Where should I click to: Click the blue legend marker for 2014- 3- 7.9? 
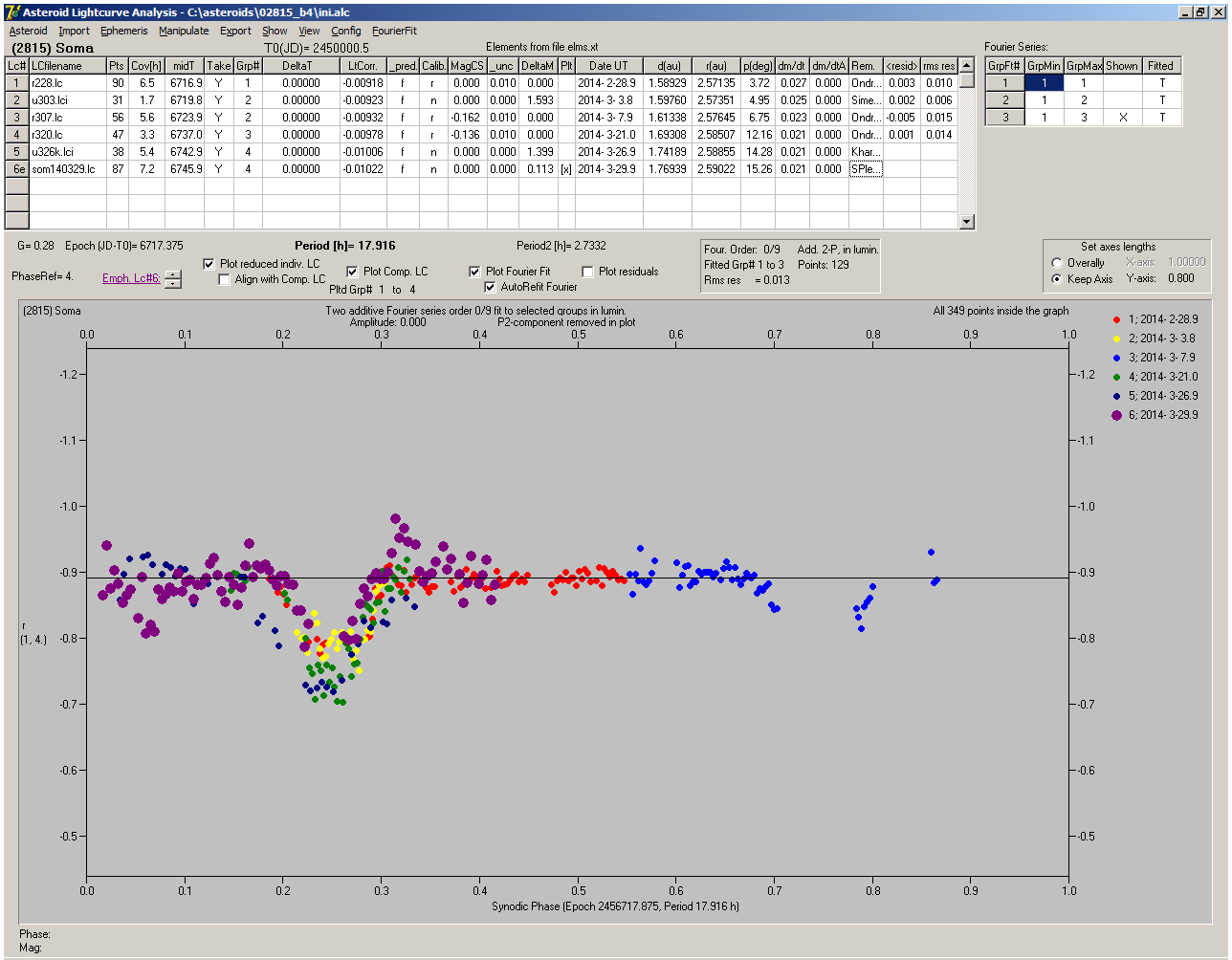tap(1116, 358)
